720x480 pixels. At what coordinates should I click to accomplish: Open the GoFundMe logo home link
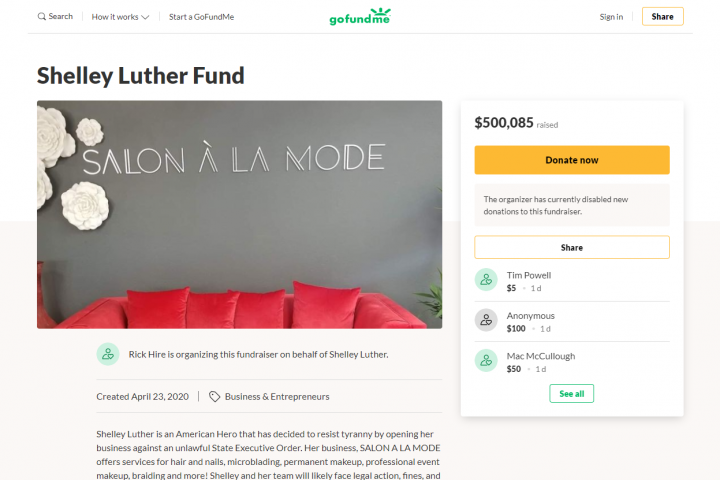click(360, 17)
